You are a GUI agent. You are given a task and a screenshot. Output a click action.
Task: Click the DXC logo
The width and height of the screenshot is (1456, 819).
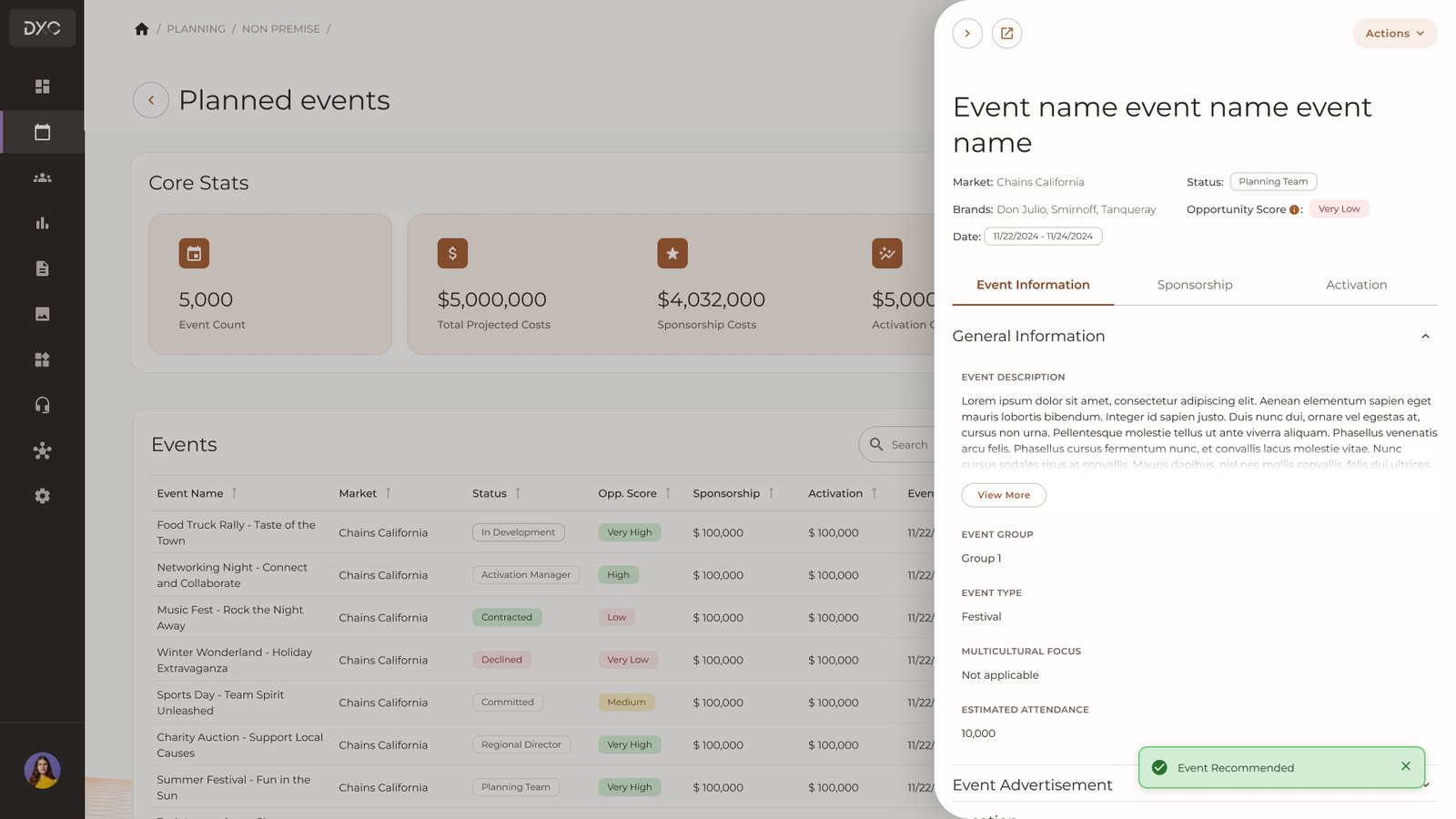click(x=42, y=28)
